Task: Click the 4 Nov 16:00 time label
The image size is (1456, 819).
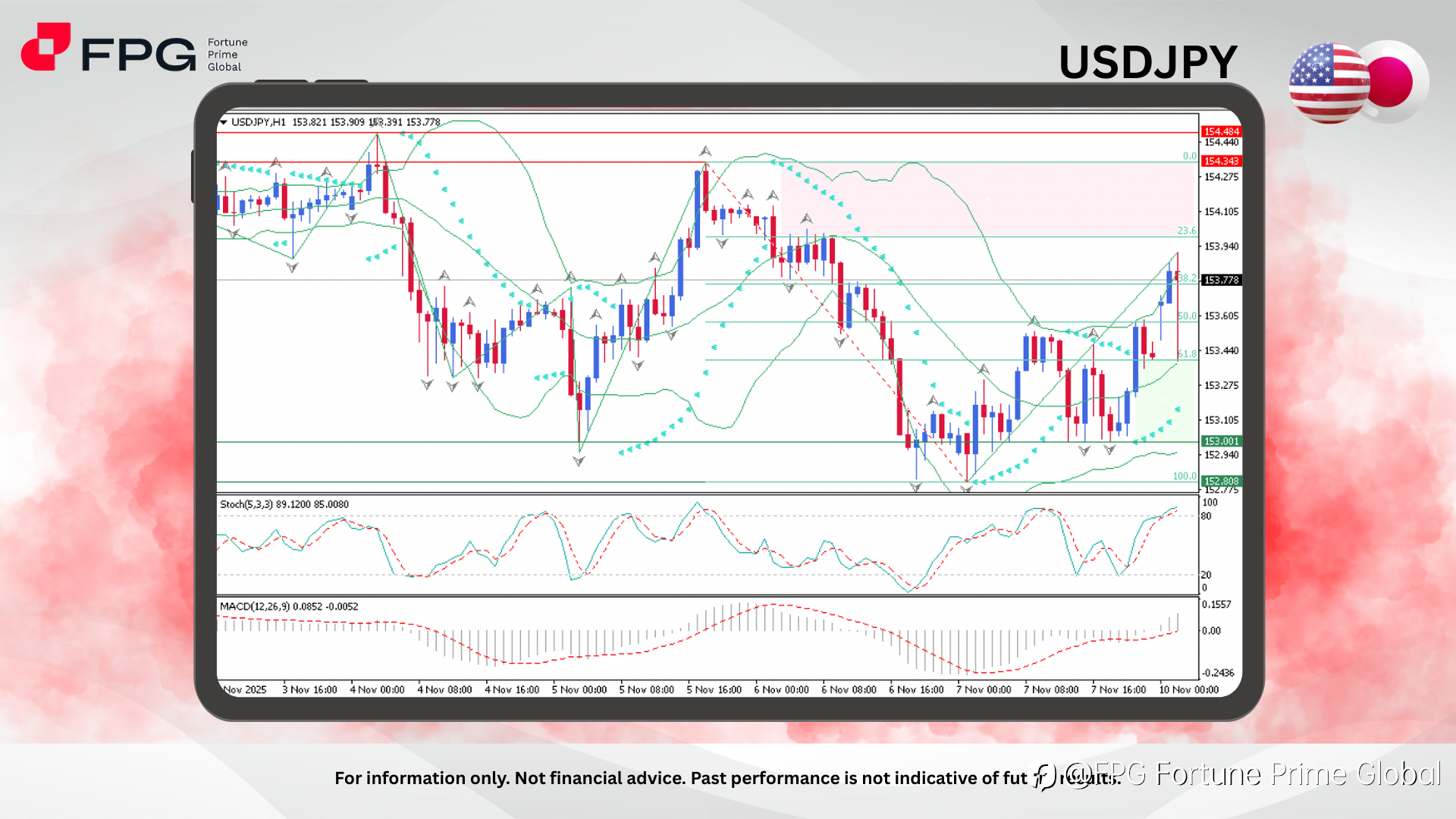Action: click(x=512, y=690)
